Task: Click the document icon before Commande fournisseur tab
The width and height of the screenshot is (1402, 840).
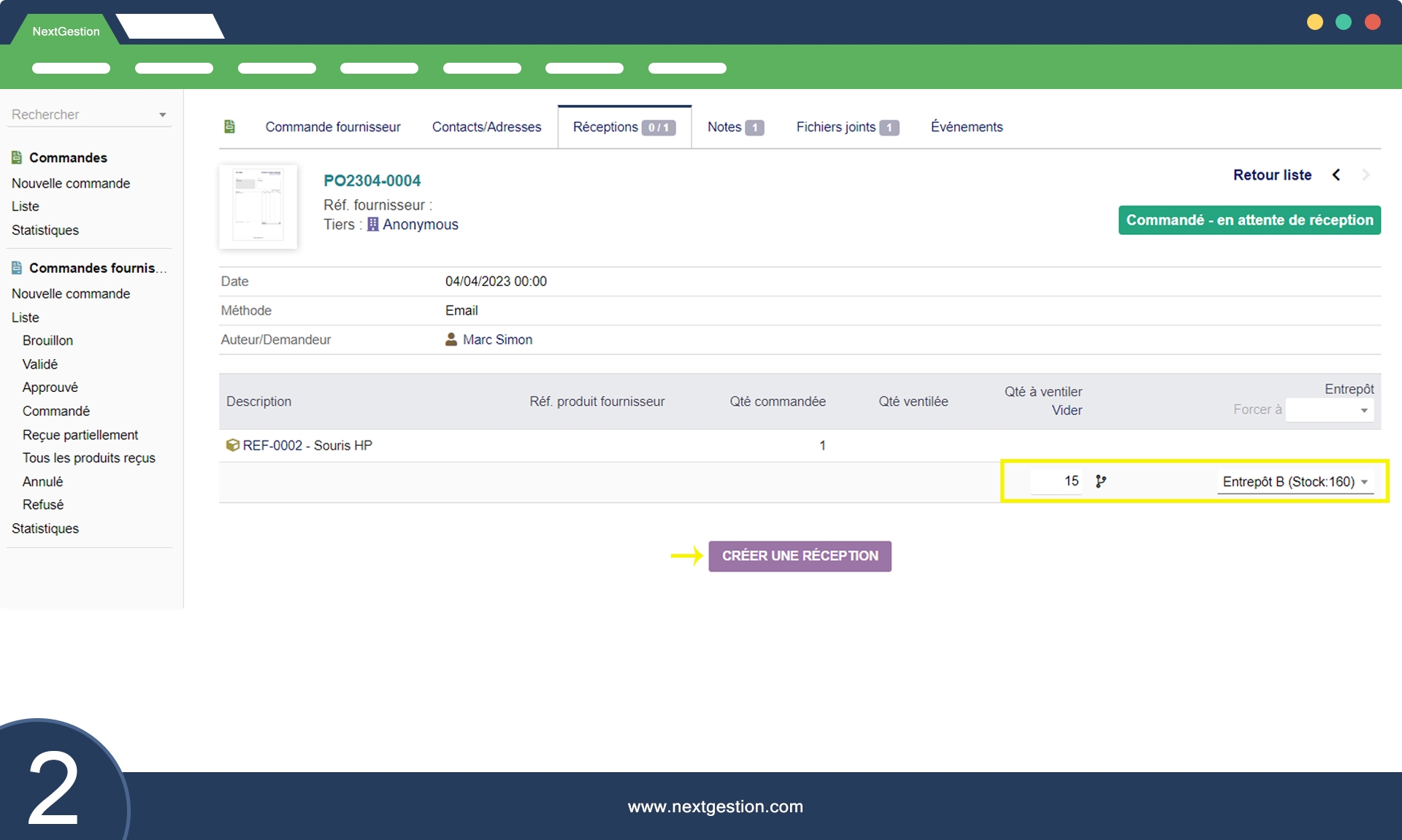Action: click(x=229, y=127)
